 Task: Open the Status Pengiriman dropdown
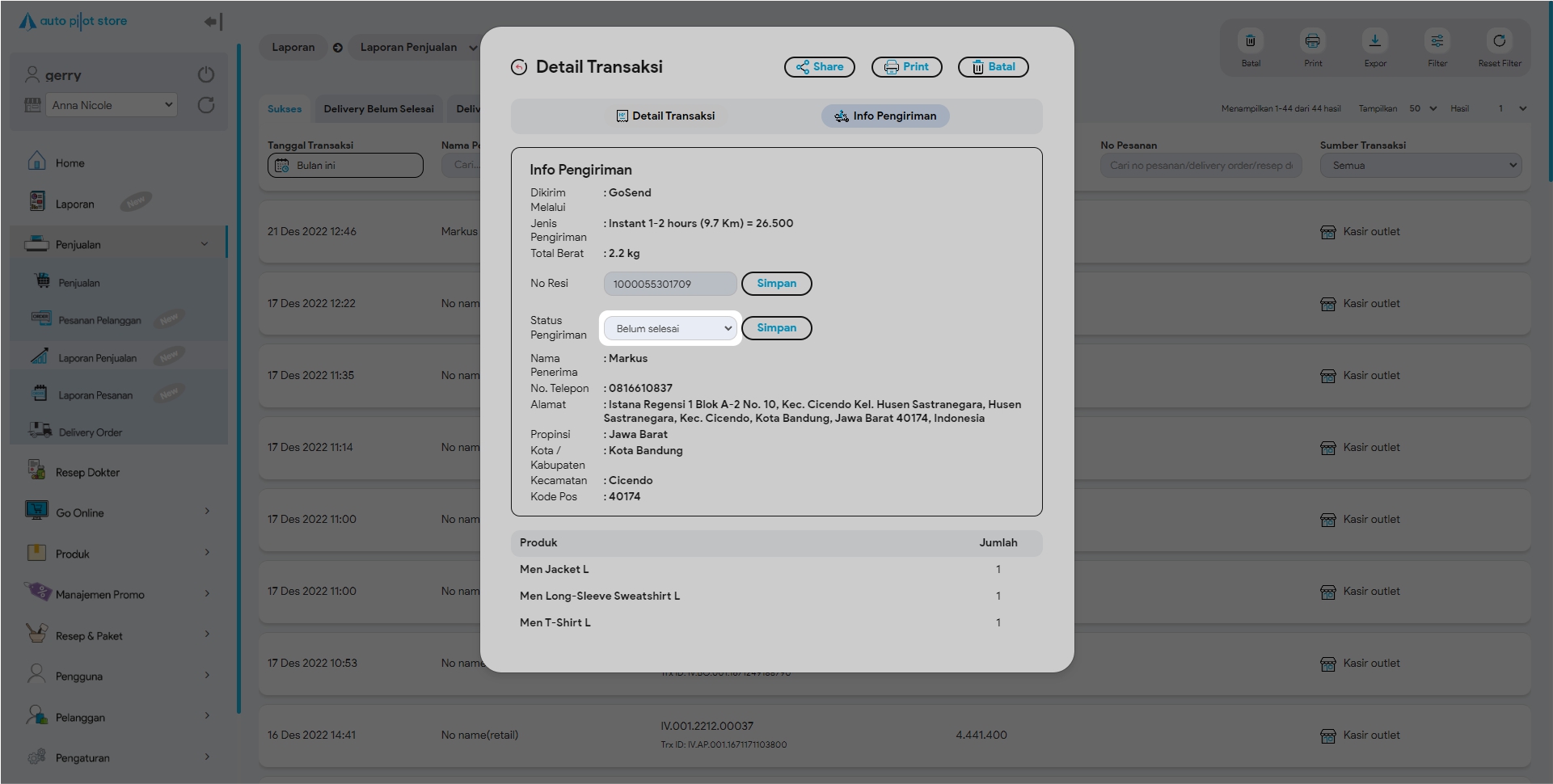(671, 328)
